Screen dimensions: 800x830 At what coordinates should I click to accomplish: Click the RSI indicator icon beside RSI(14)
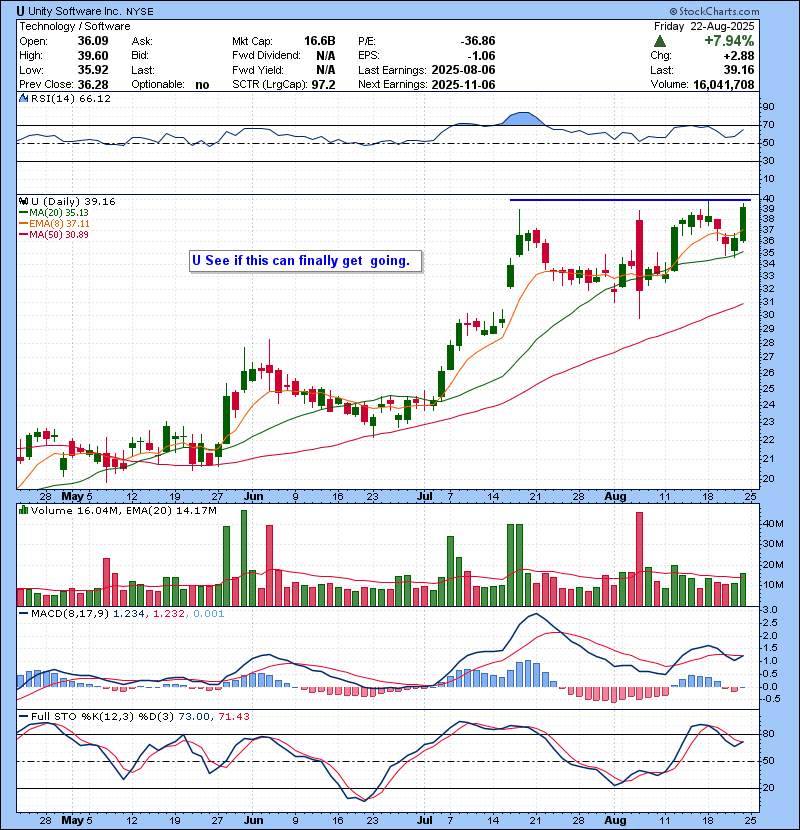click(x=23, y=98)
